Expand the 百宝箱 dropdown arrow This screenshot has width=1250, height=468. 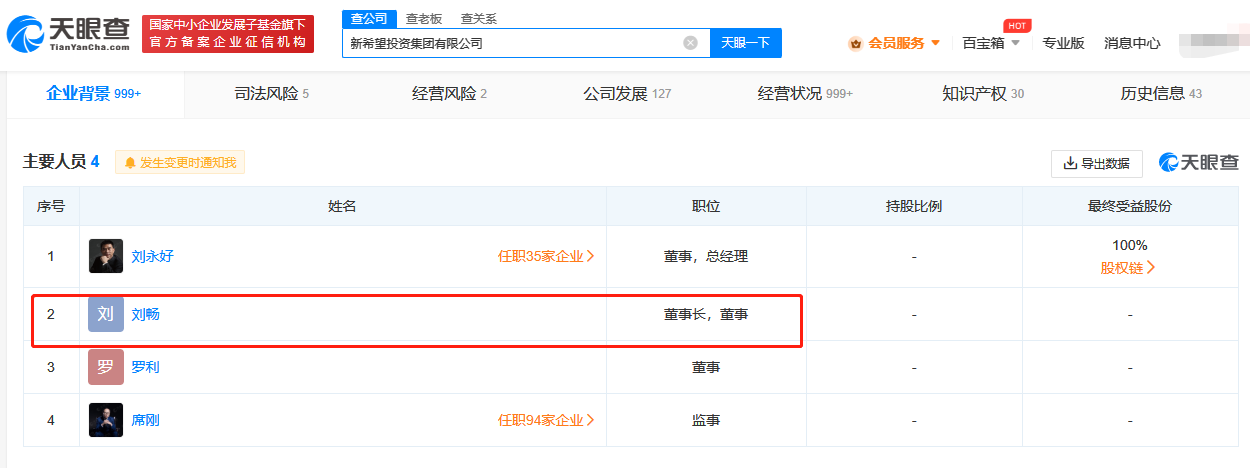(1016, 43)
